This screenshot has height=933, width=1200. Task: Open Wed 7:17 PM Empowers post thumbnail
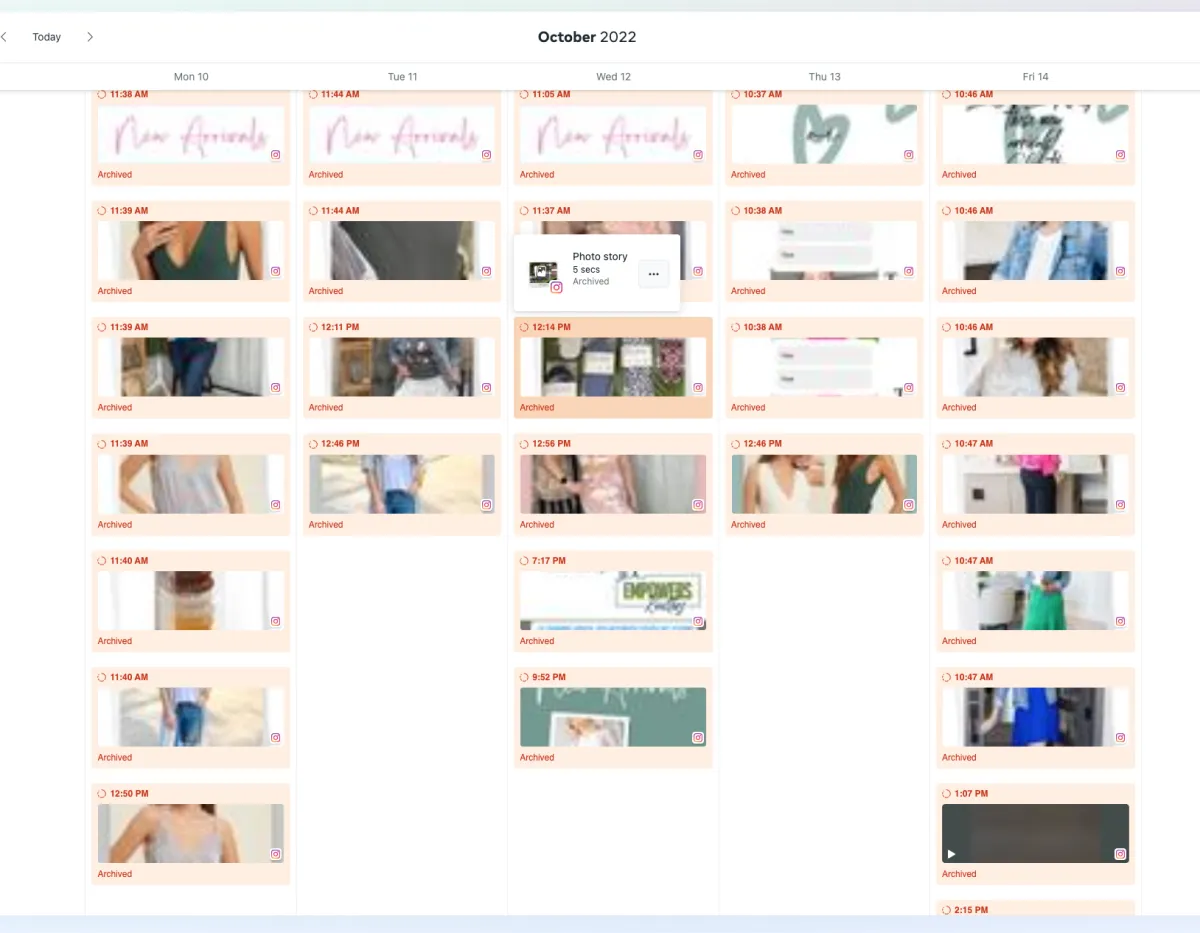613,601
